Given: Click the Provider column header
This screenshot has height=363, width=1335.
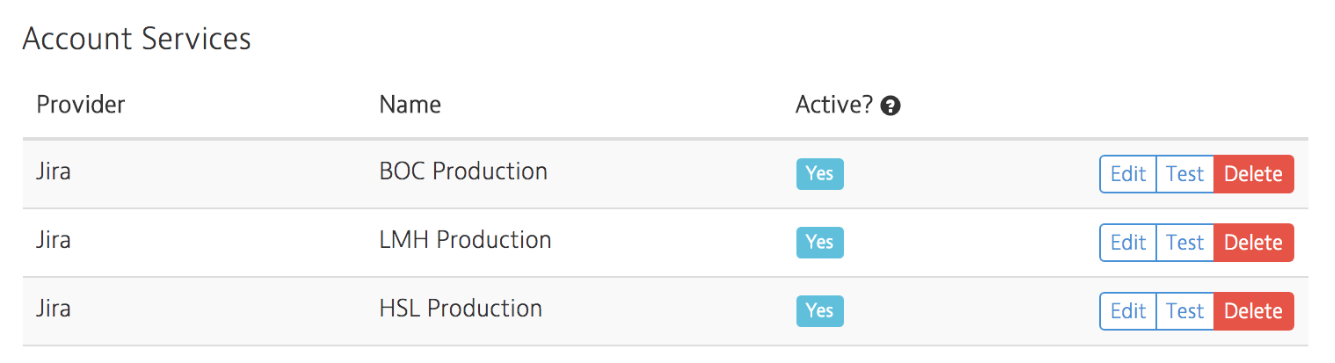Looking at the screenshot, I should 81,104.
